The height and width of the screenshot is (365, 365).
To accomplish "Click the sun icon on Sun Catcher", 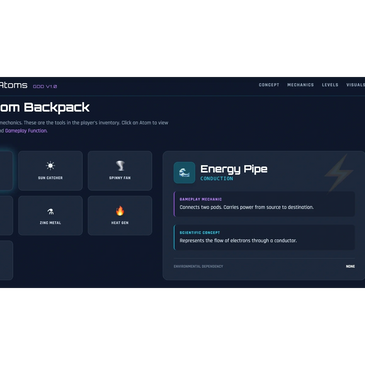I will pos(50,166).
